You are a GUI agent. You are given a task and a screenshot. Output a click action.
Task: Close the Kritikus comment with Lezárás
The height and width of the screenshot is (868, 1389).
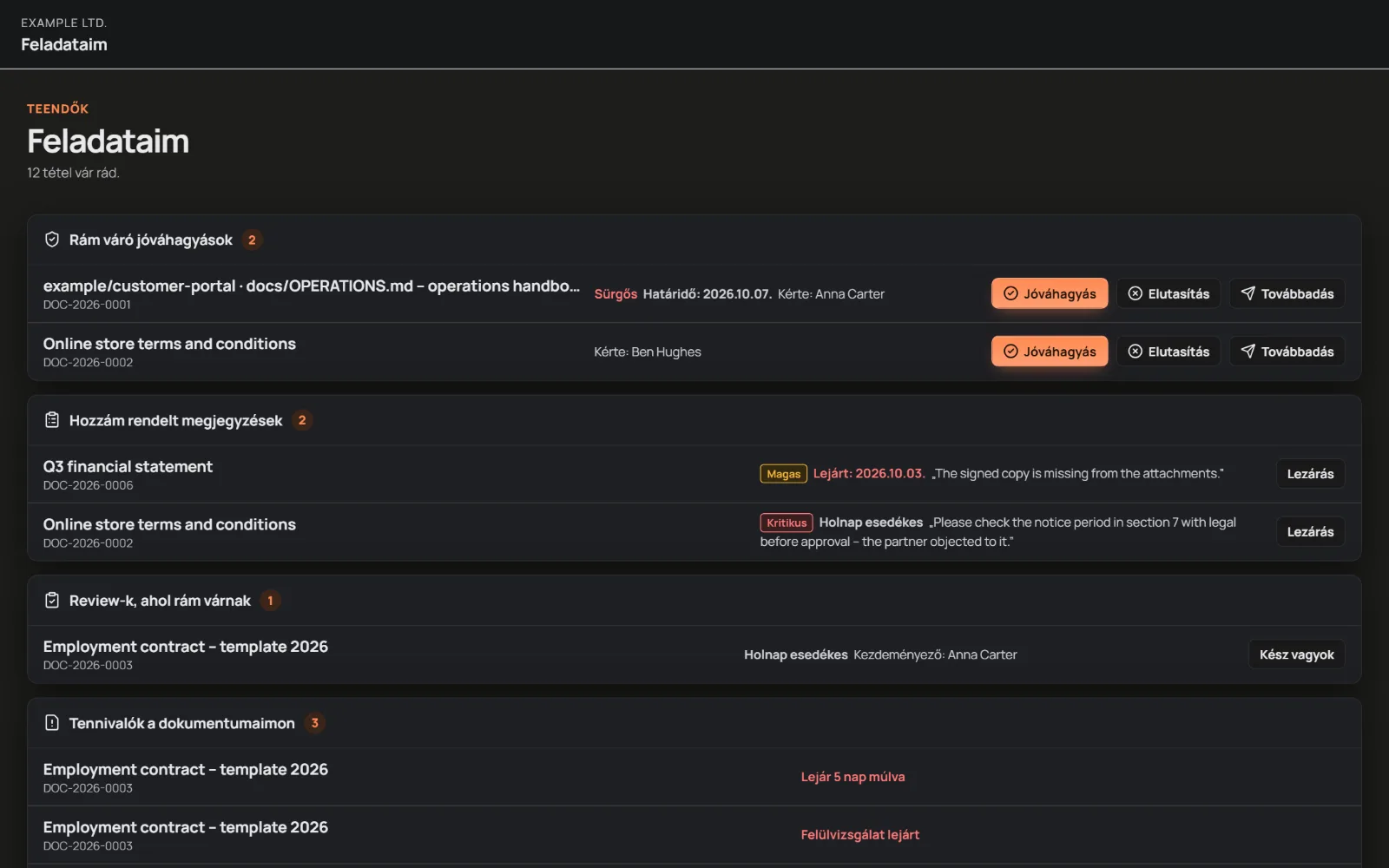[1310, 532]
